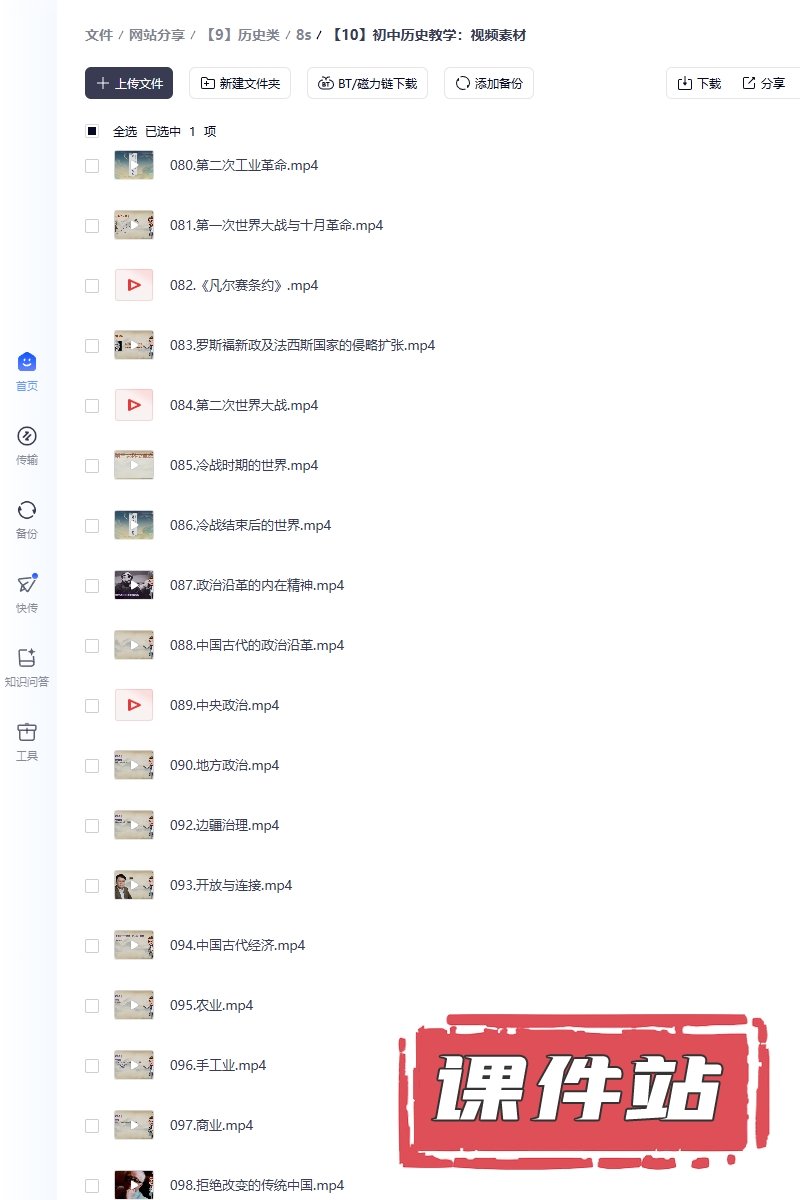
Task: Click the 添加备份 add backup button
Action: pos(489,83)
